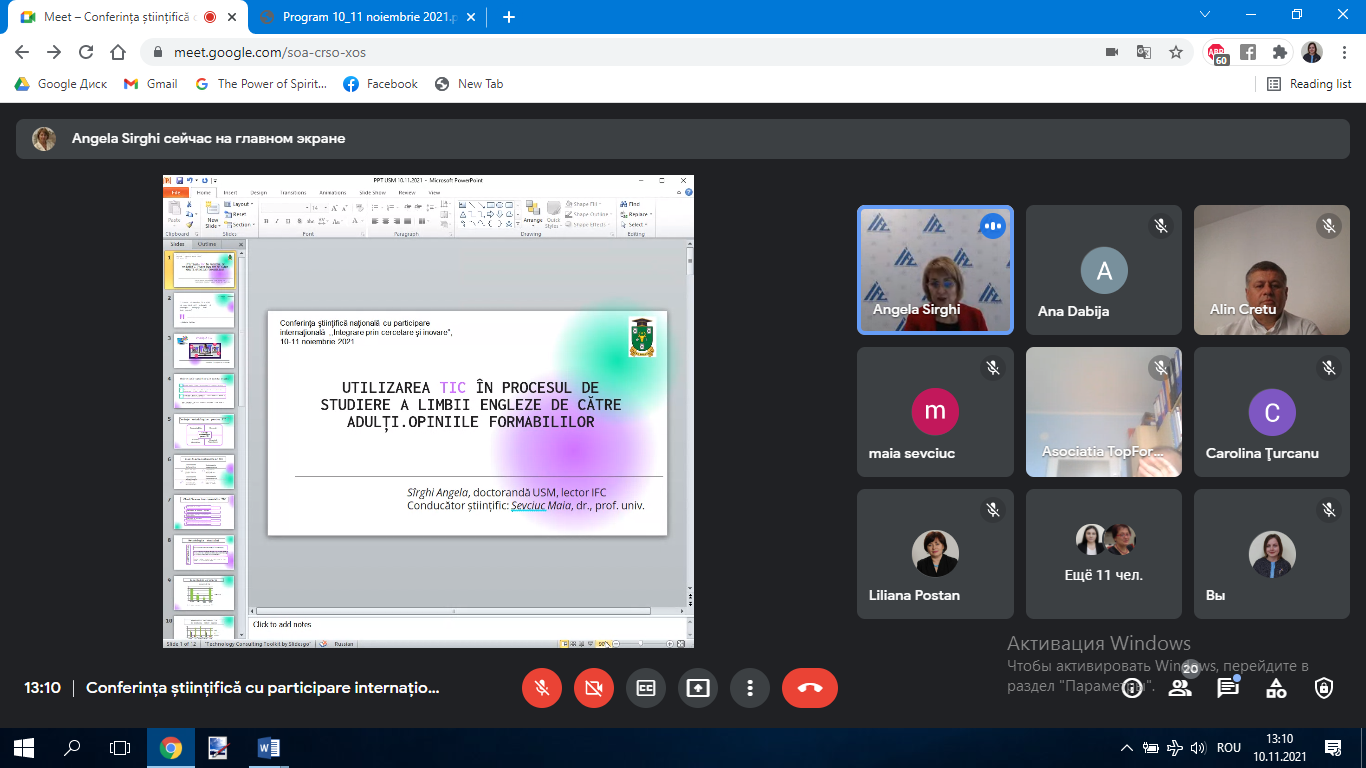Viewport: 1366px width, 768px height.
Task: Show the participants list icon
Action: [1180, 688]
